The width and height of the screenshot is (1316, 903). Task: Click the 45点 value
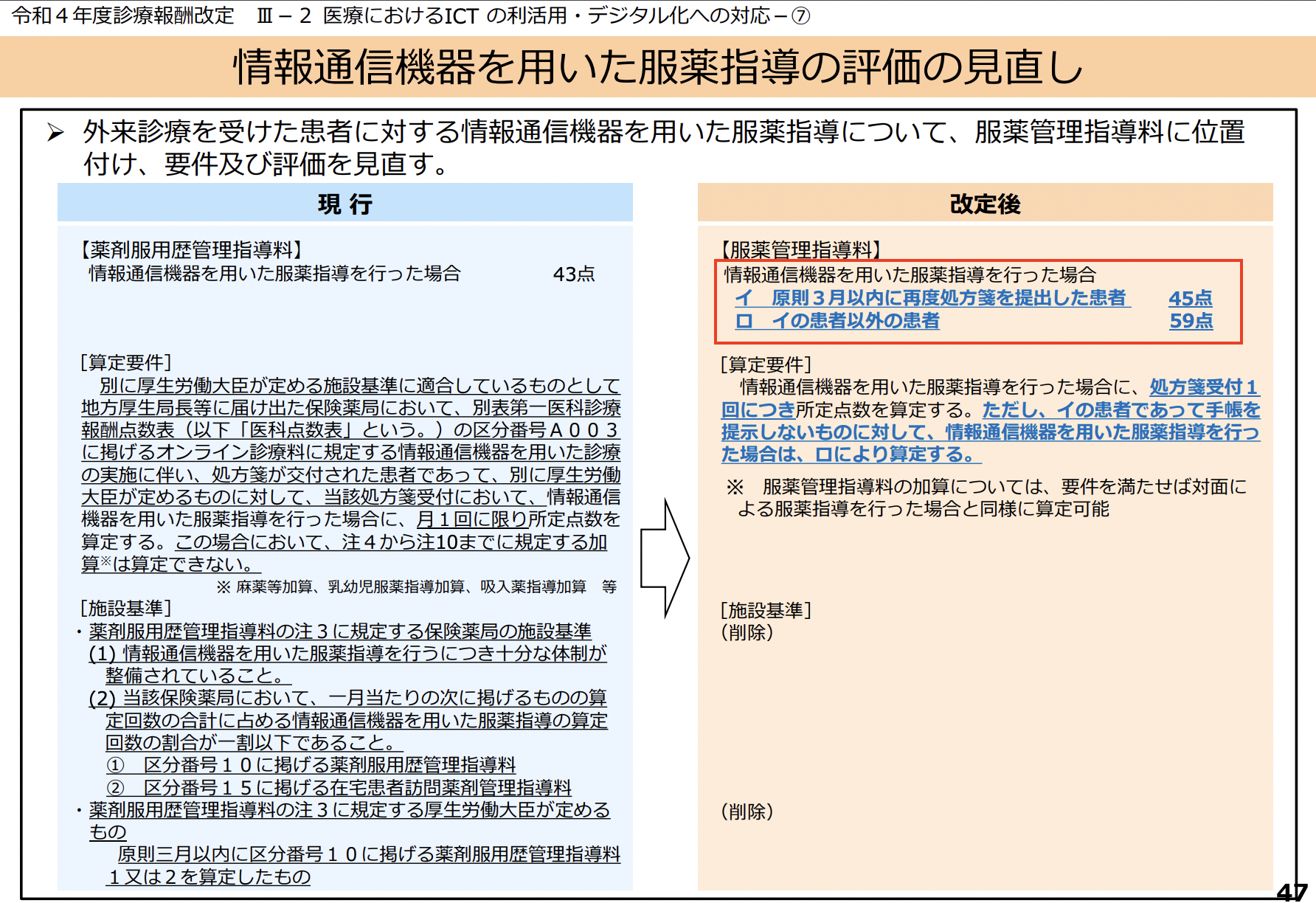coord(1191,298)
